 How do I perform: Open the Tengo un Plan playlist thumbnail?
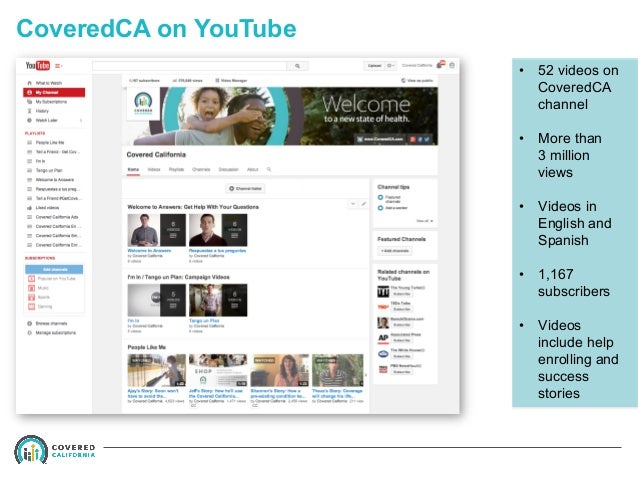tap(218, 300)
